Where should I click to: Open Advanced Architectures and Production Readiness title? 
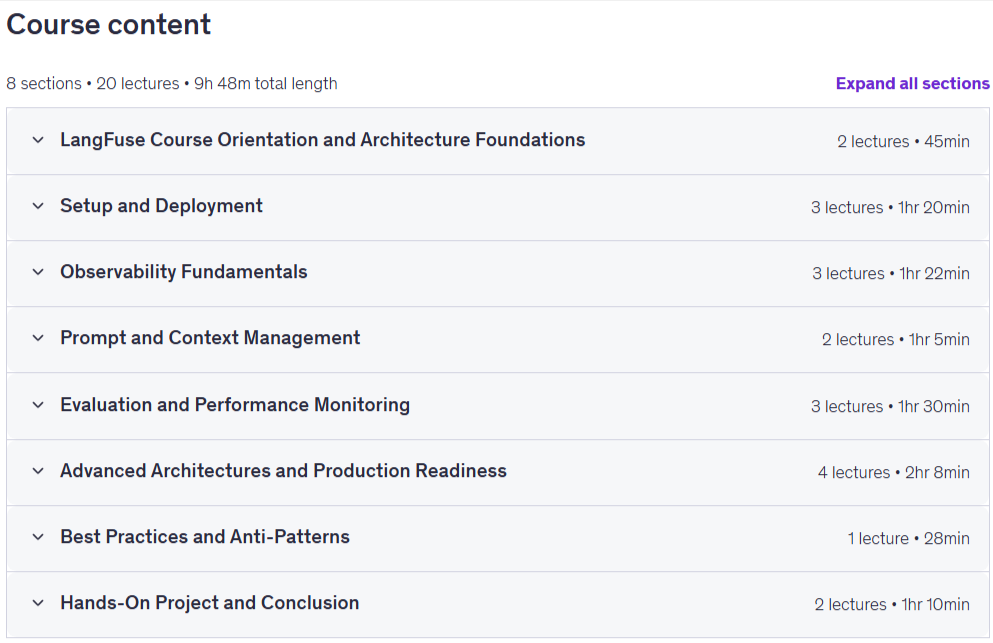pos(283,471)
